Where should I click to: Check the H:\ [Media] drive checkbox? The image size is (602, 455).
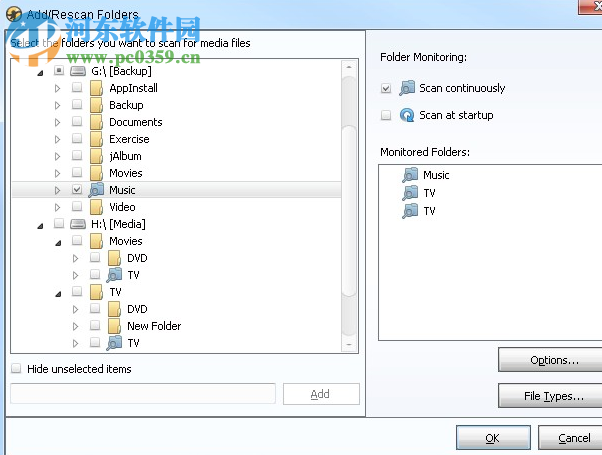[59, 223]
